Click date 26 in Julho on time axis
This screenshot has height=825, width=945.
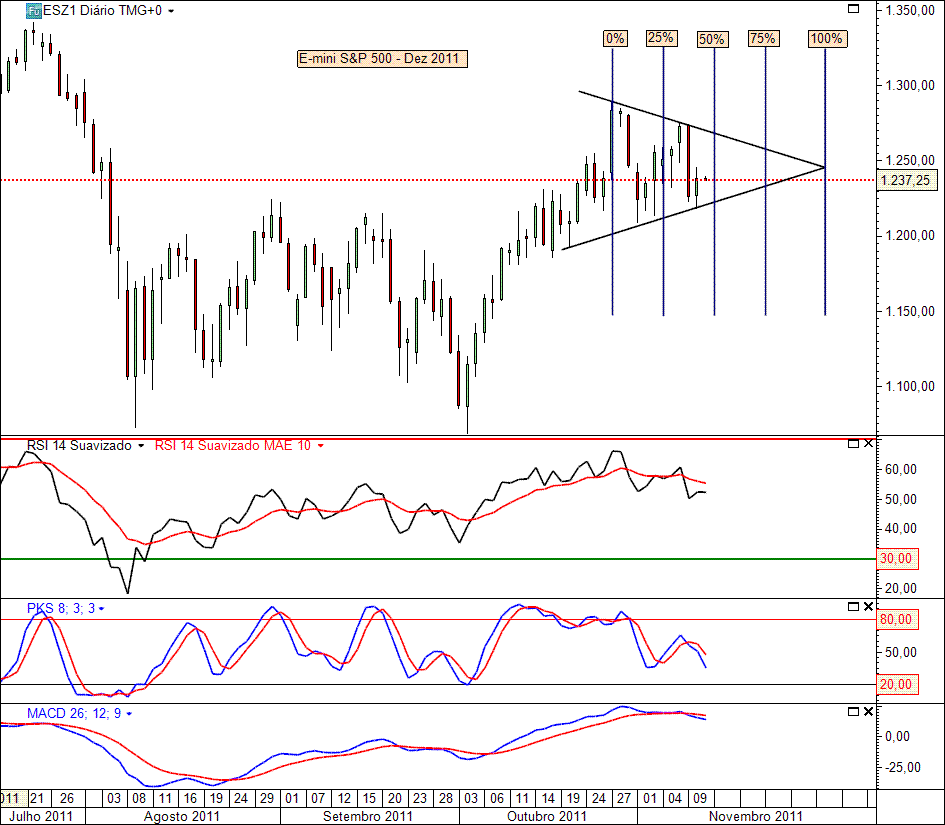point(66,798)
